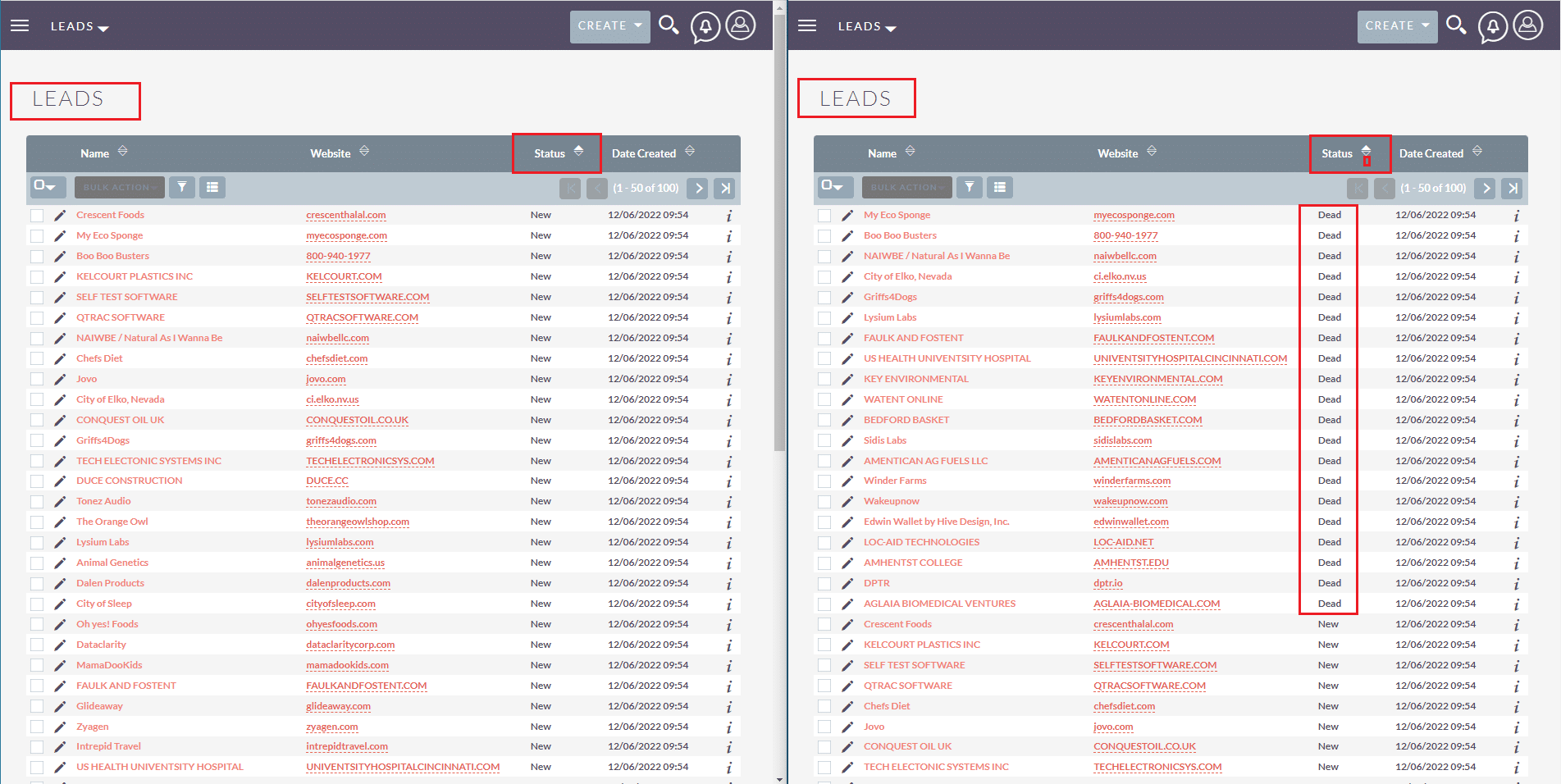The image size is (1561, 784).
Task: Open crescenthalal.com link in left window
Action: pyautogui.click(x=346, y=215)
